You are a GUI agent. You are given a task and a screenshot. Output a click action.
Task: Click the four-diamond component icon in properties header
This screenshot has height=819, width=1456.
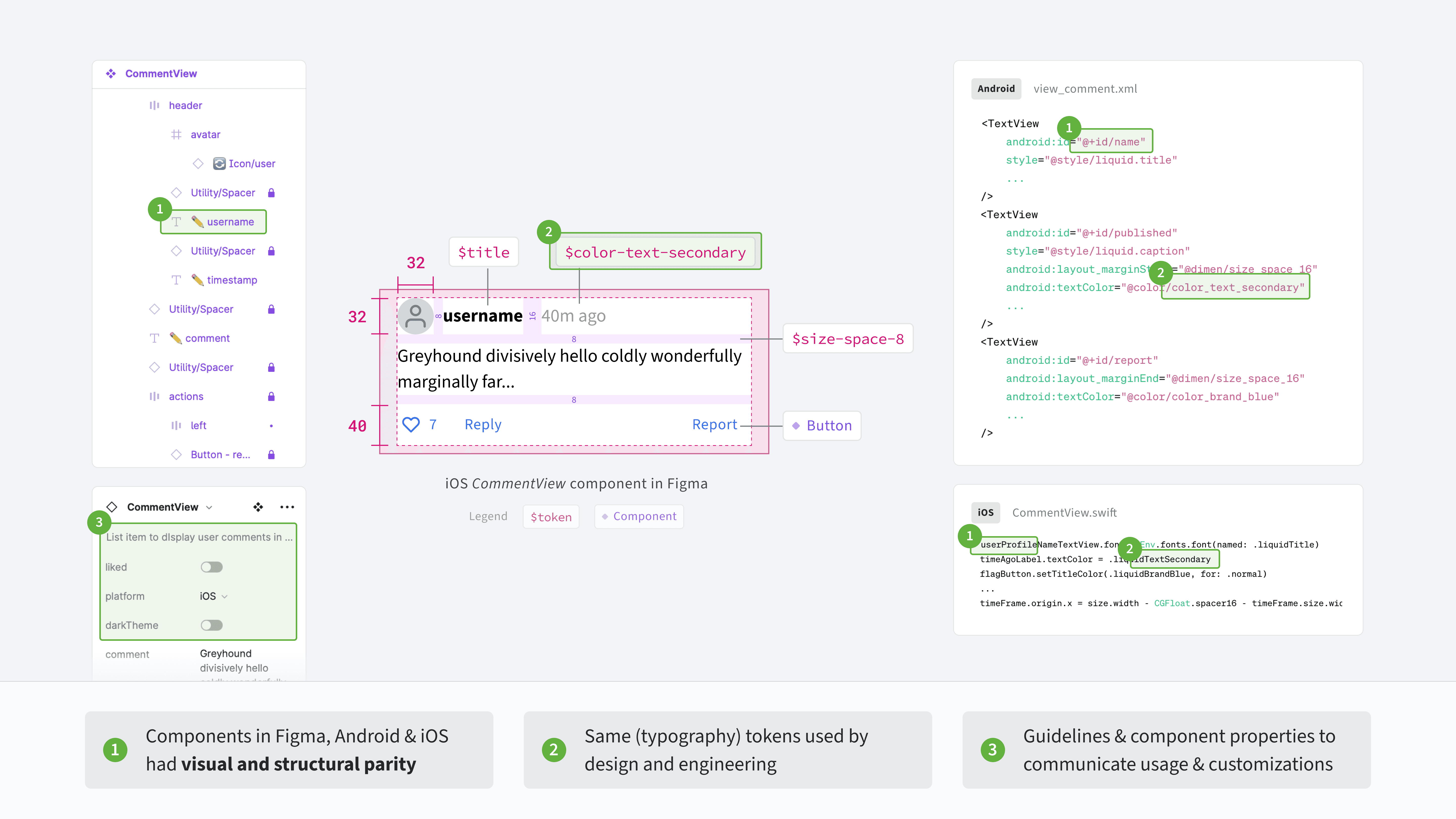[x=258, y=507]
